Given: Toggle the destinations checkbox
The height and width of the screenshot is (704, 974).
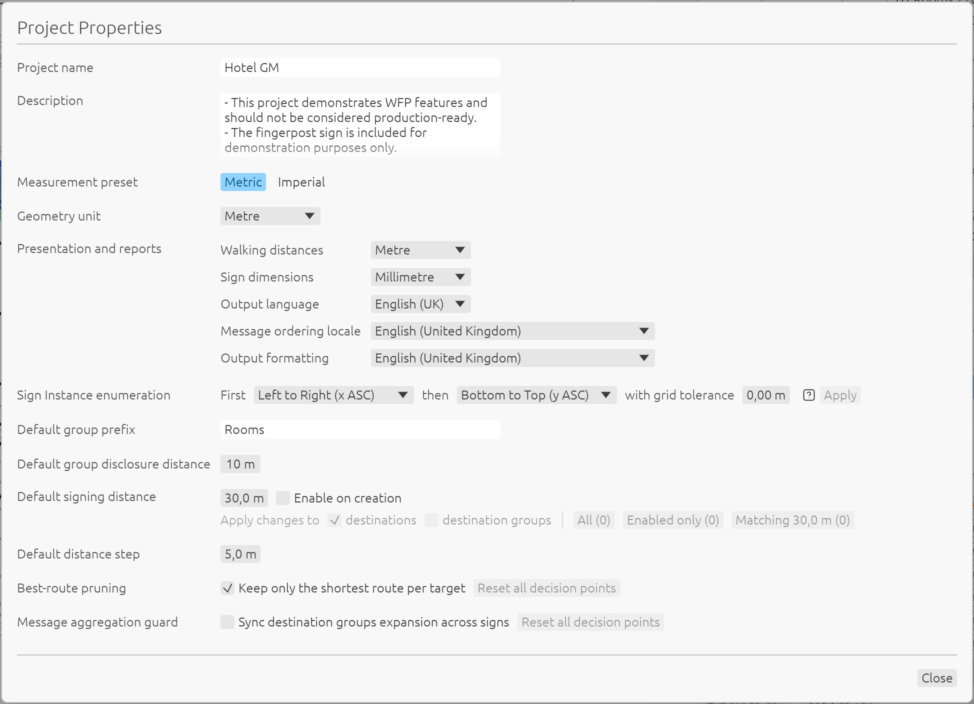Looking at the screenshot, I should click(x=335, y=520).
